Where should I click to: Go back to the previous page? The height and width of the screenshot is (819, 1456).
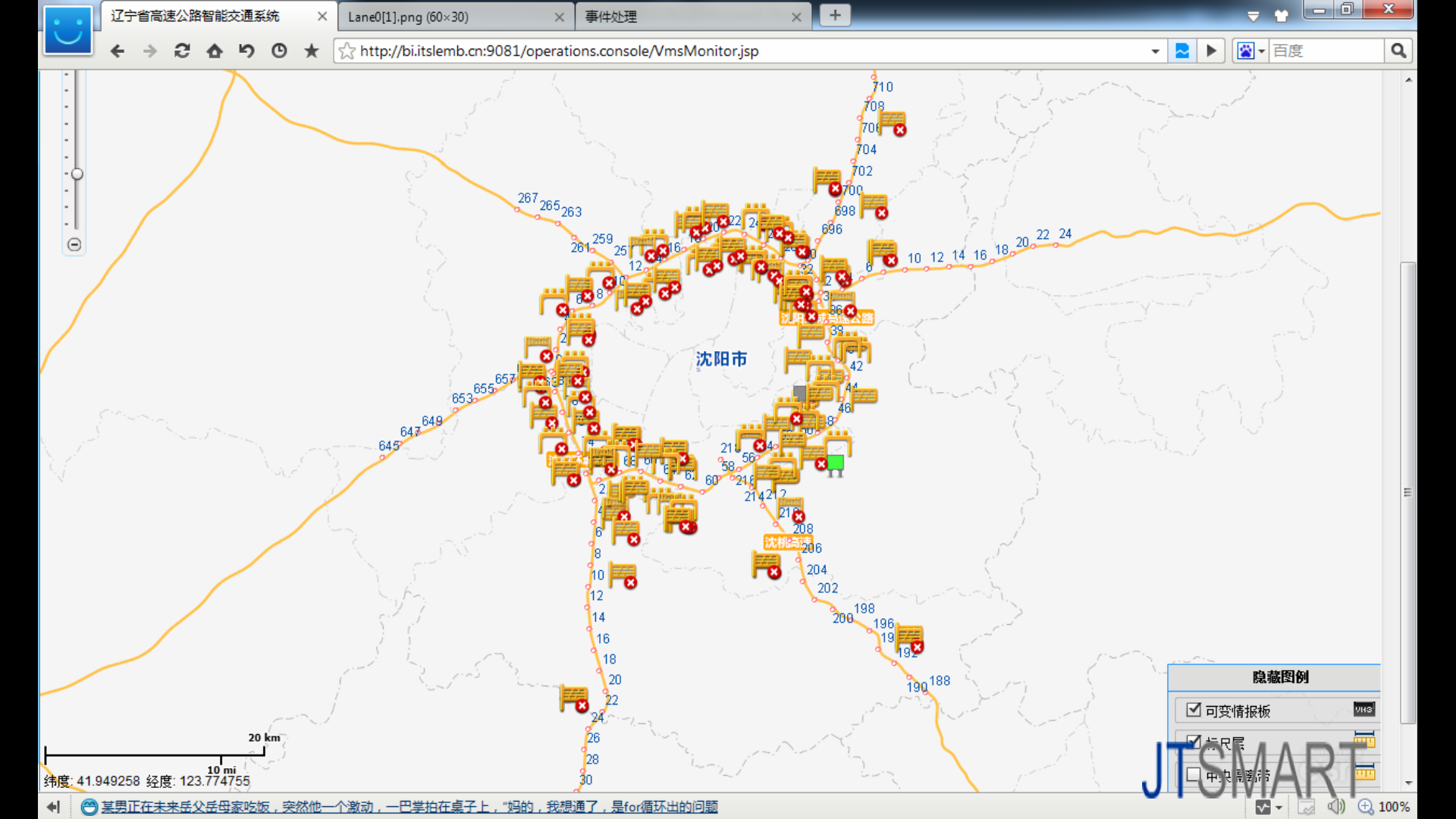(117, 51)
